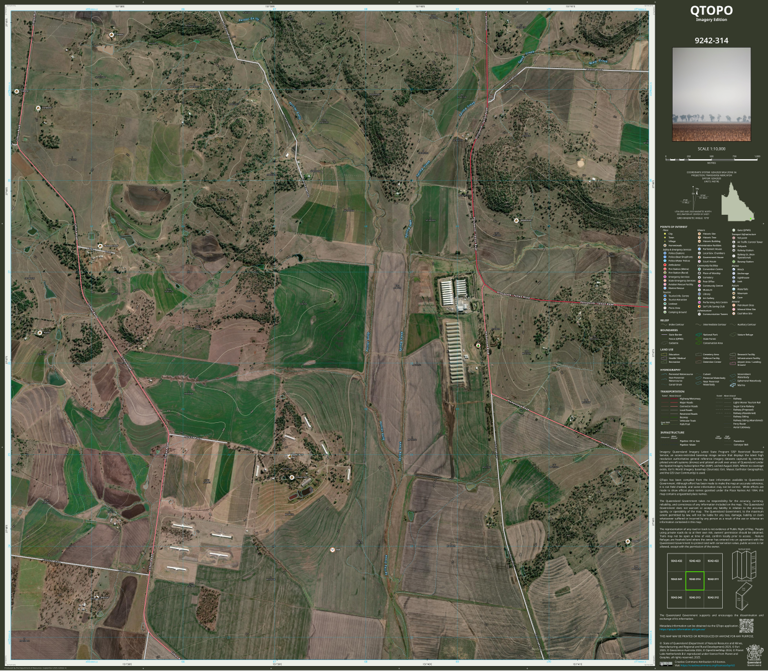Click the Queensland state locator map

tap(738, 202)
